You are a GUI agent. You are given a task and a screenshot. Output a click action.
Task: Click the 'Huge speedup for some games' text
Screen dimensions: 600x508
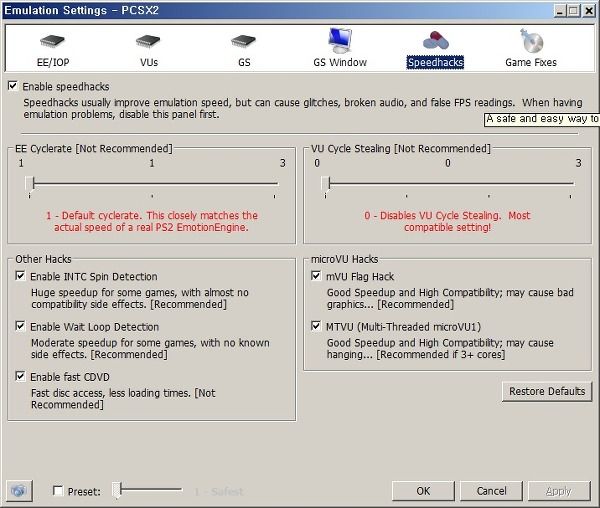point(140,298)
